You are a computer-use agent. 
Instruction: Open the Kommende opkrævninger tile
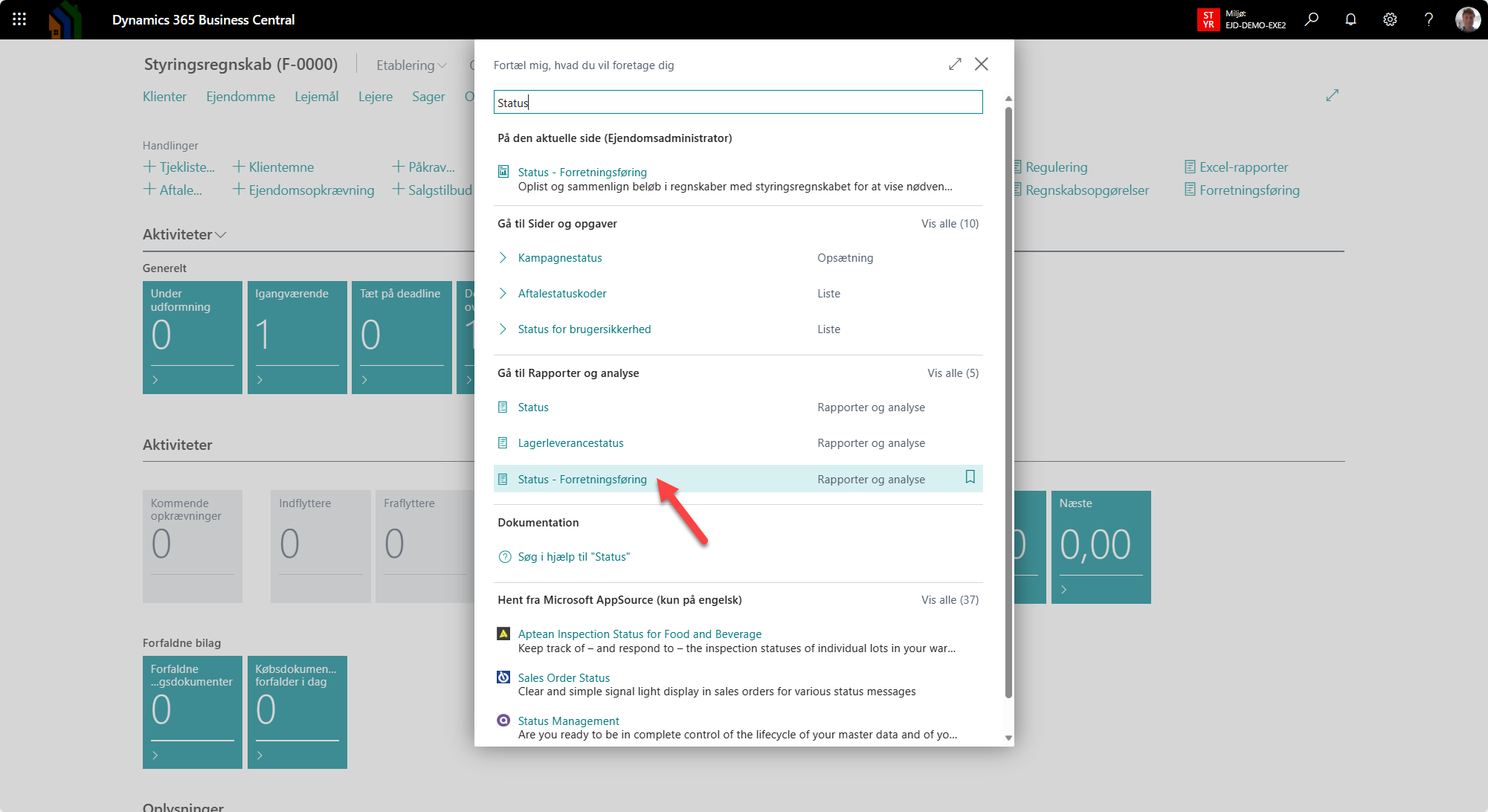coord(192,547)
